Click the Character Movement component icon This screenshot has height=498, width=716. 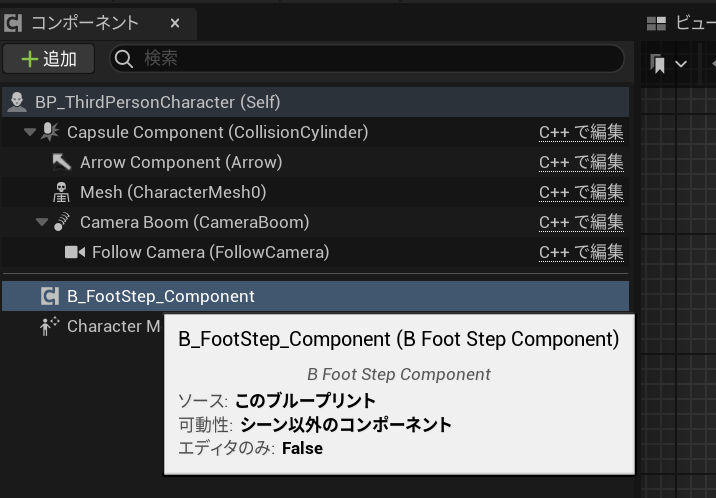[49, 326]
